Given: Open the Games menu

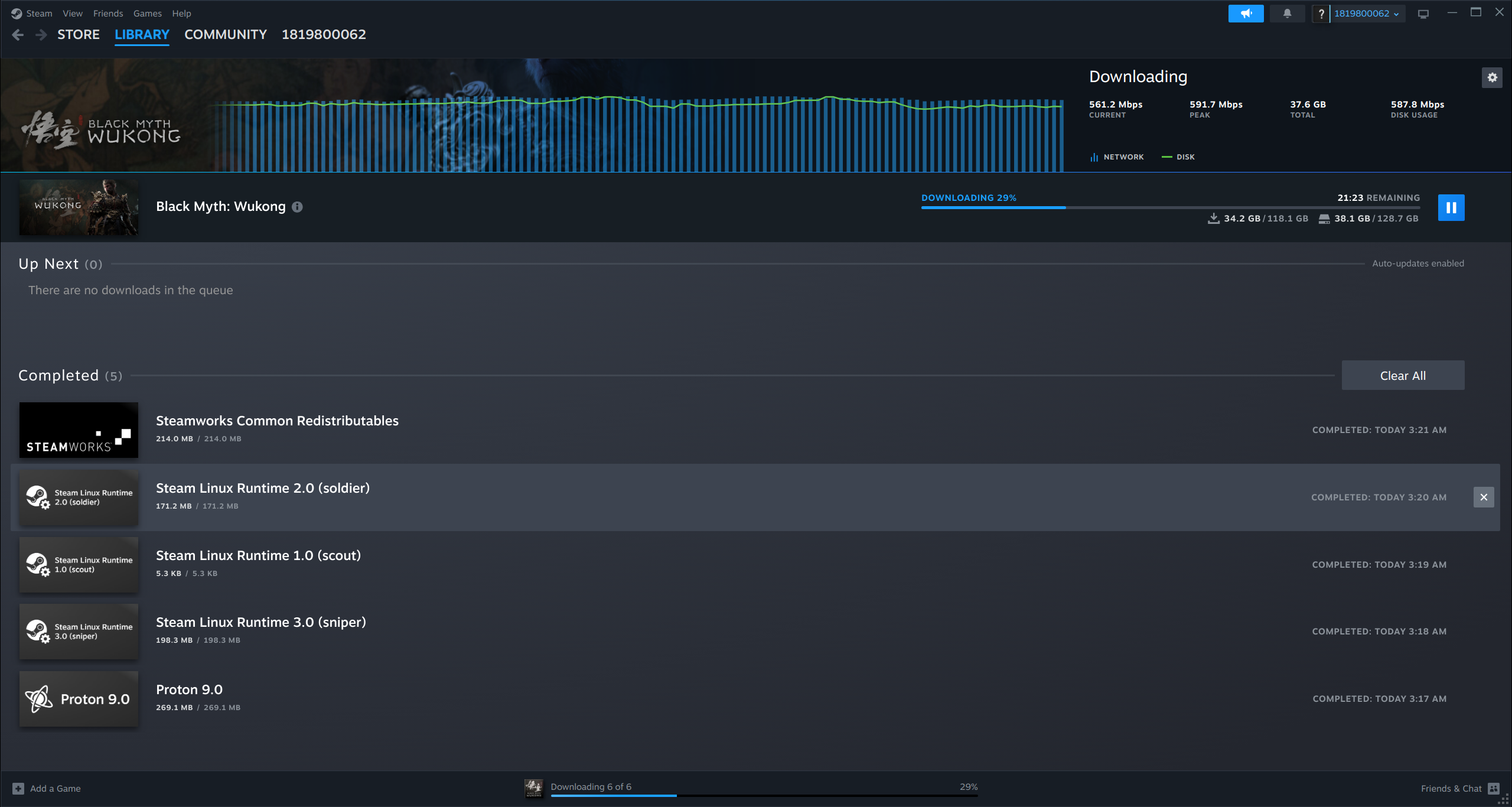Looking at the screenshot, I should pos(148,14).
